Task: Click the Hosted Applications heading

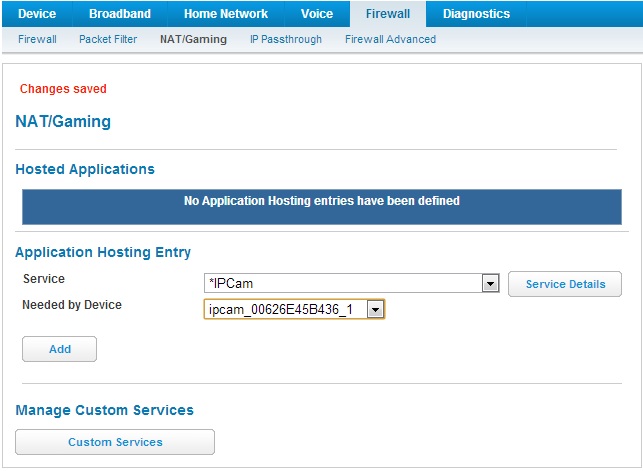Action: (x=85, y=169)
